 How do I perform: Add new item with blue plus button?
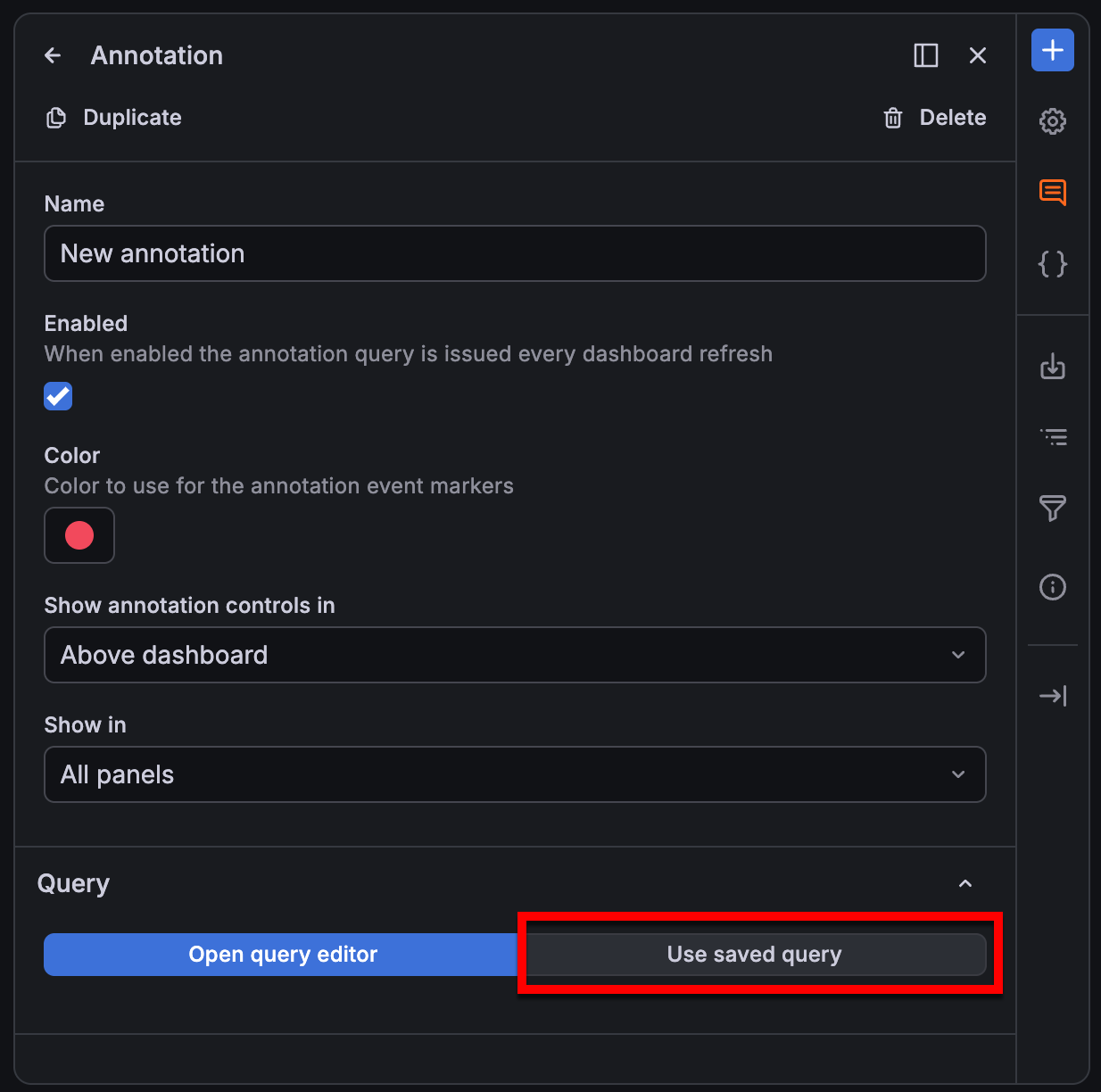click(x=1053, y=50)
